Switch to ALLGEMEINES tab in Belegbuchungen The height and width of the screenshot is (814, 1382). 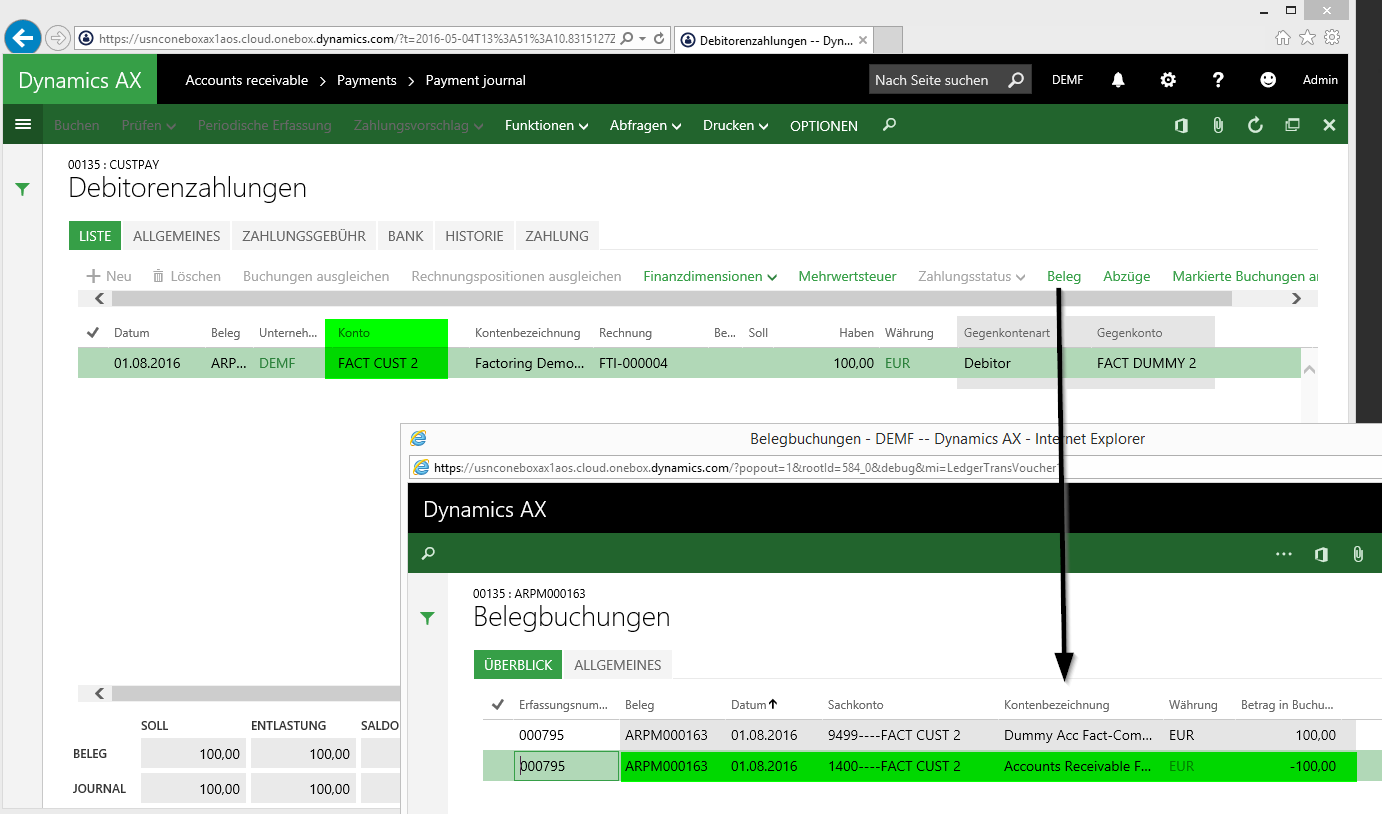617,665
